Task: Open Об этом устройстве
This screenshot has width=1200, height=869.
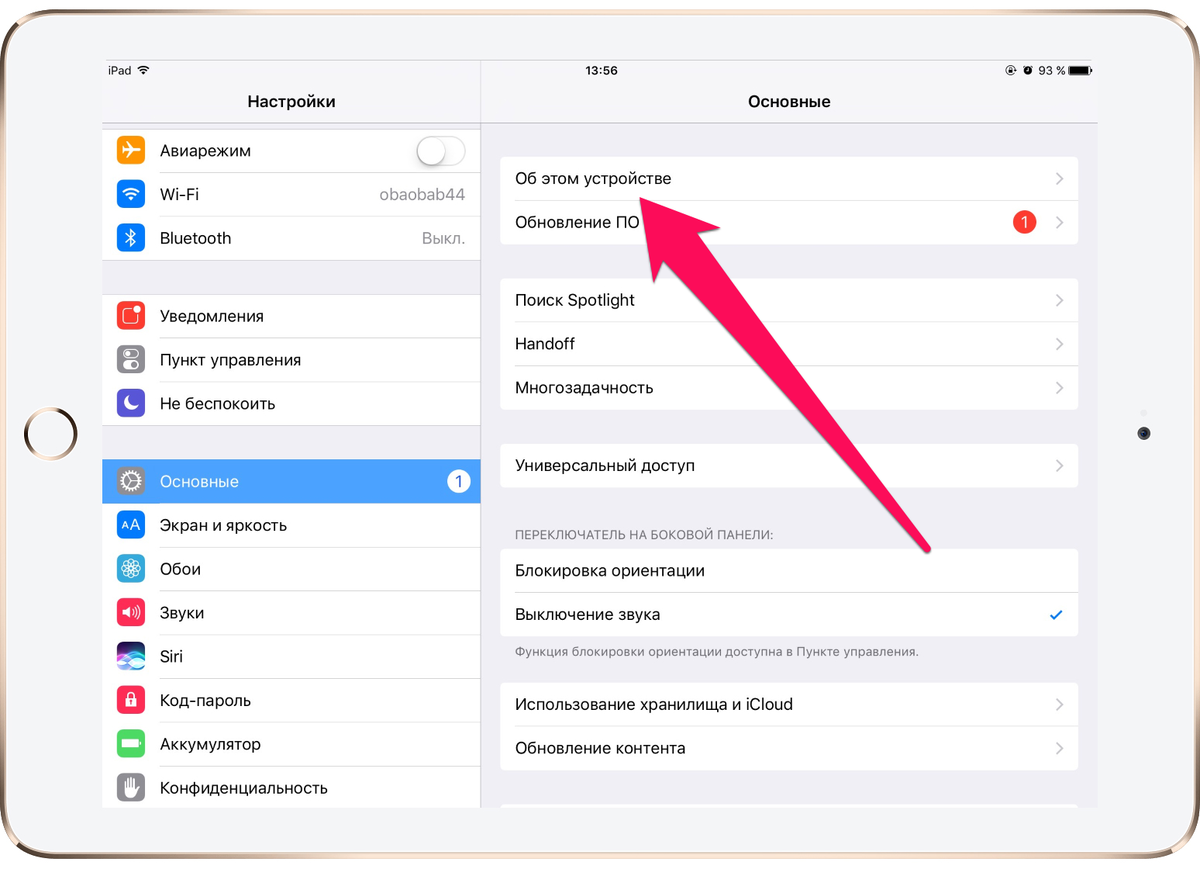Action: pyautogui.click(x=789, y=179)
